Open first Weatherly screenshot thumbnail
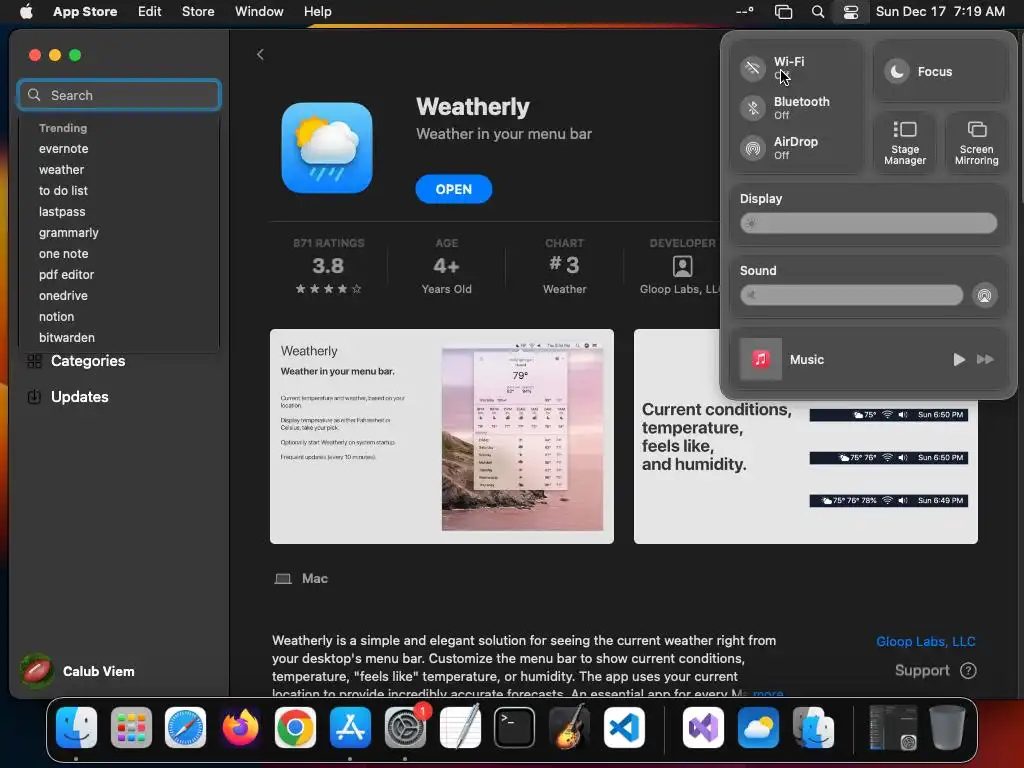1024x768 pixels. point(441,436)
